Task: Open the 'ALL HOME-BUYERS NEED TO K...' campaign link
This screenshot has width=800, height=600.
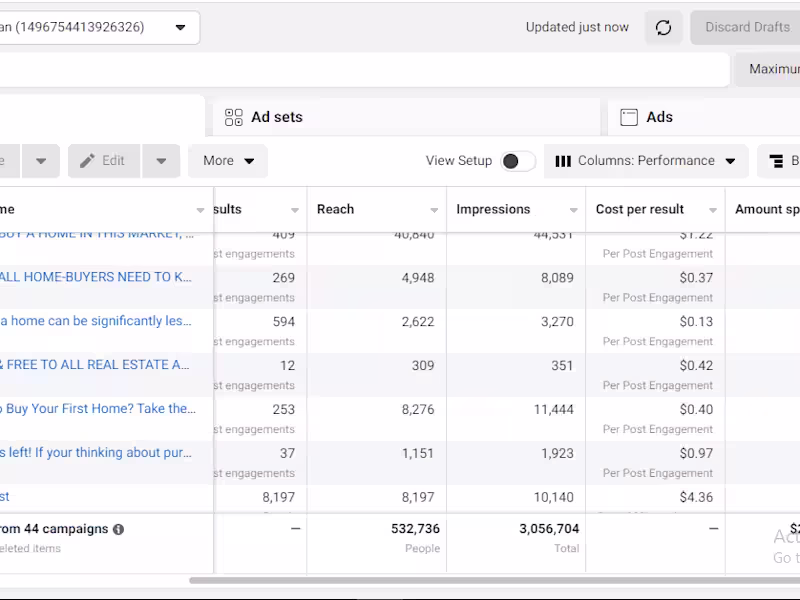Action: pos(96,277)
